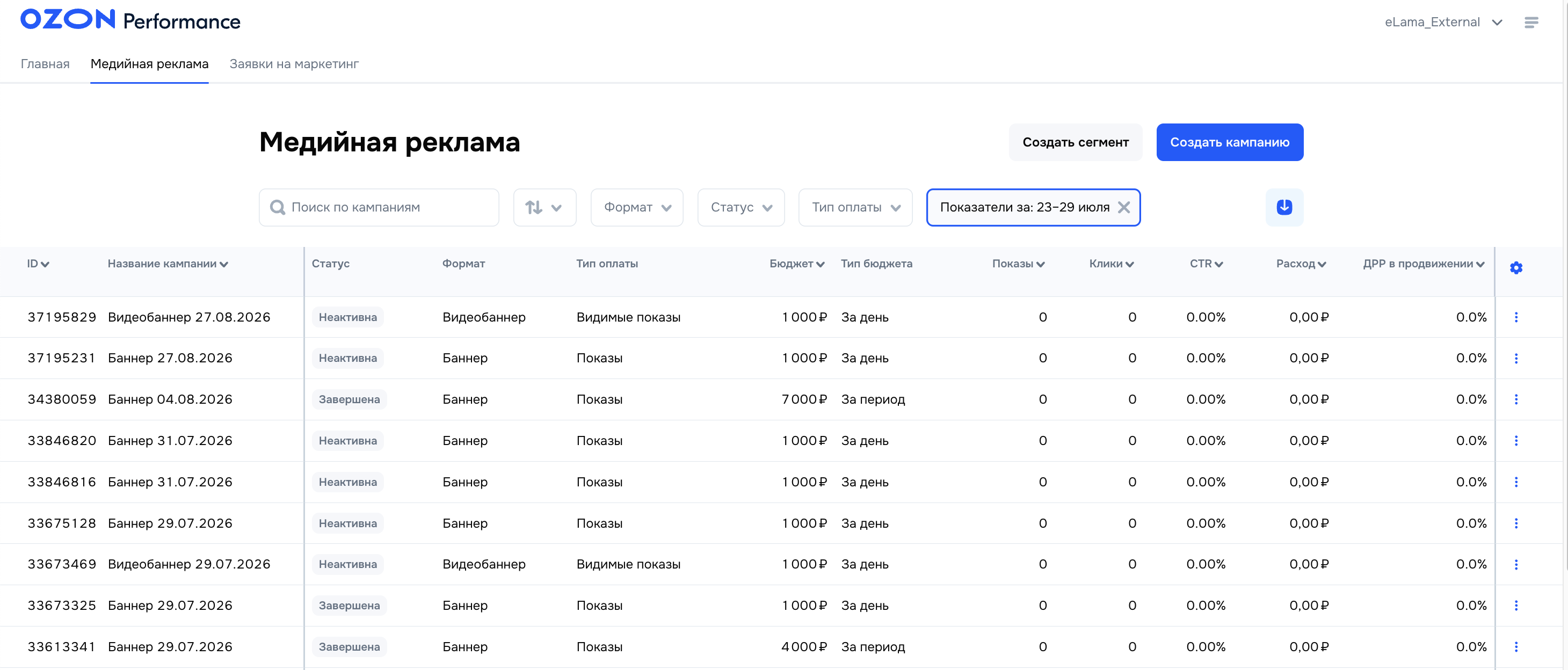Open actions menu for campaign 33846816

coord(1516,482)
